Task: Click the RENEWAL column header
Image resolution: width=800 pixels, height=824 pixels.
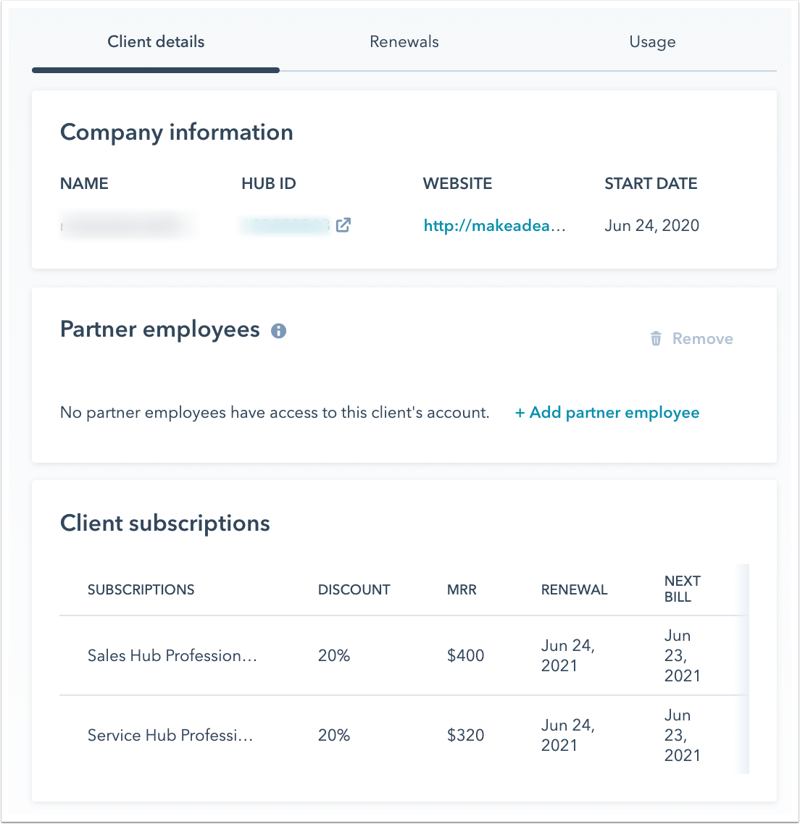Action: pos(574,590)
